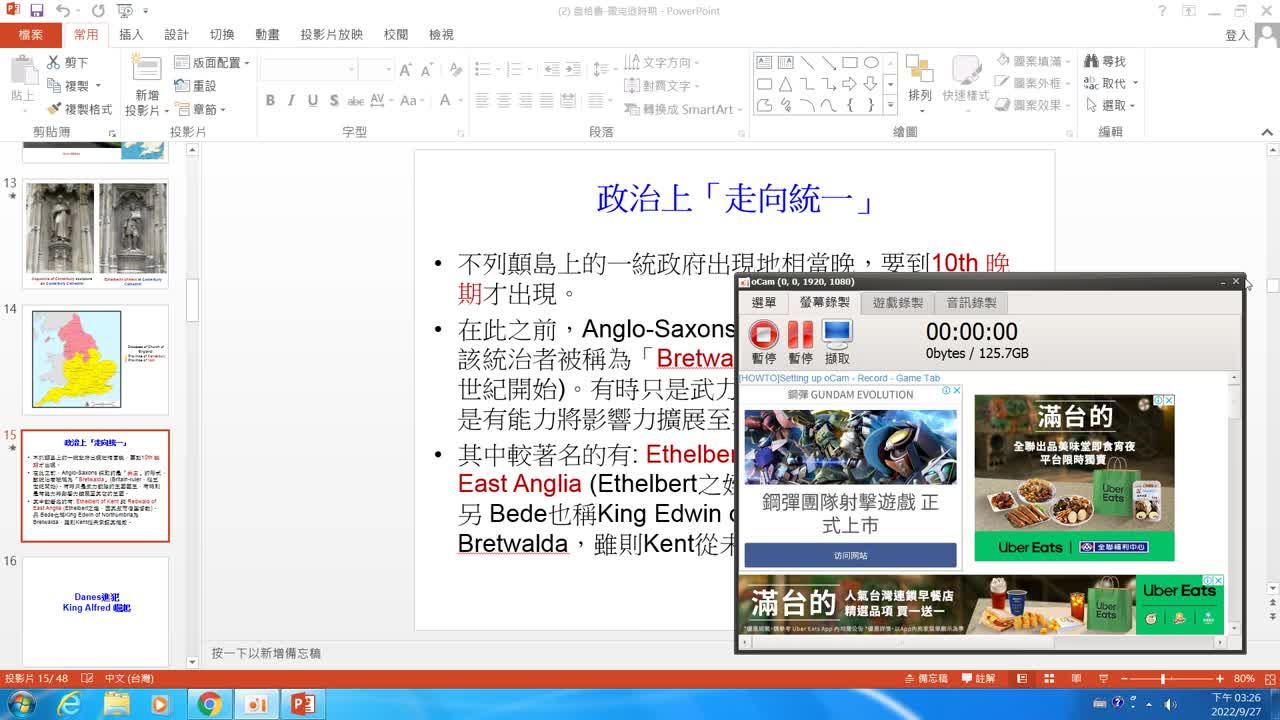The height and width of the screenshot is (720, 1280).
Task: Expand Replace (取代) dropdown arrow
Action: click(1135, 84)
